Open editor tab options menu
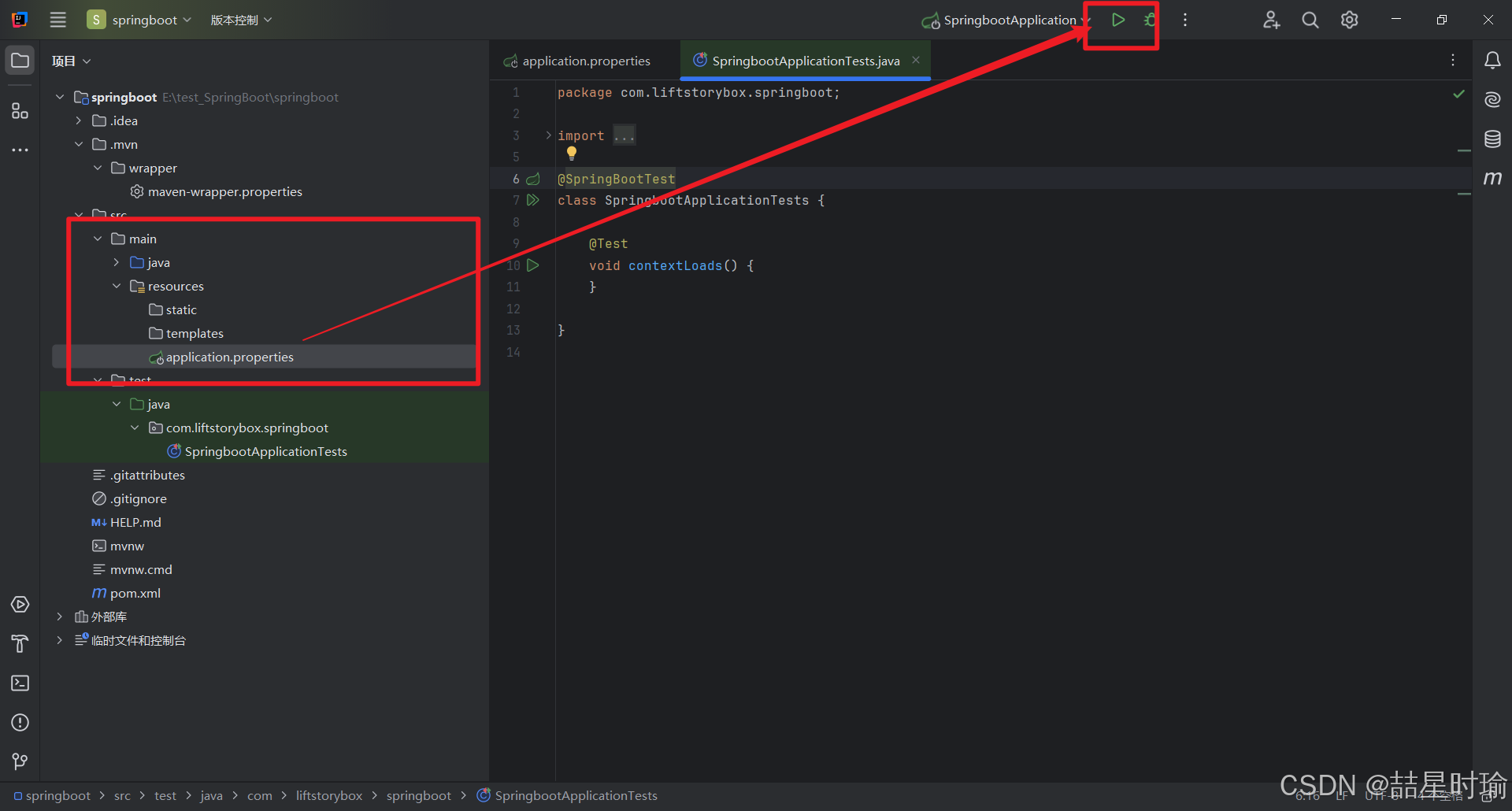Viewport: 1512px width, 811px height. 1453,61
